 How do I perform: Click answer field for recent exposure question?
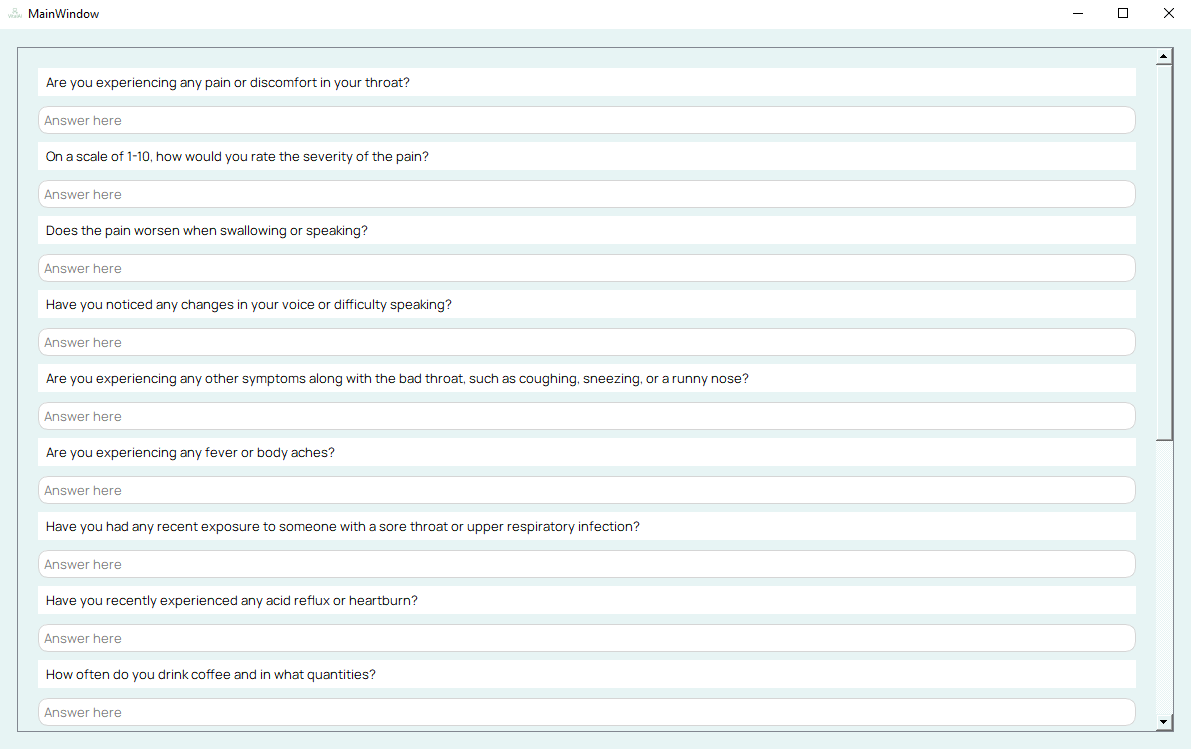586,564
